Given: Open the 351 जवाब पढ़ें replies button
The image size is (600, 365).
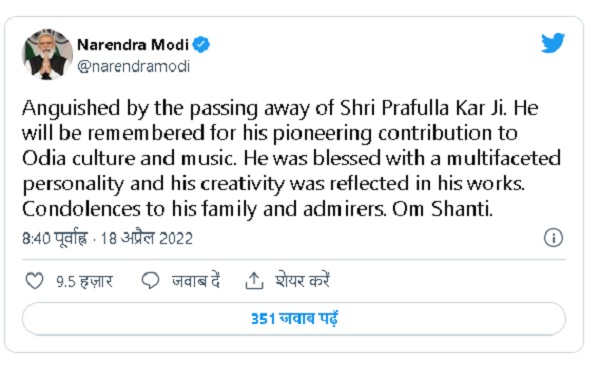Looking at the screenshot, I should click(x=294, y=318).
